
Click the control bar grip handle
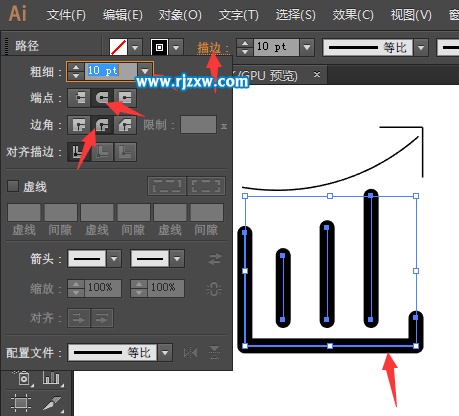[6, 46]
